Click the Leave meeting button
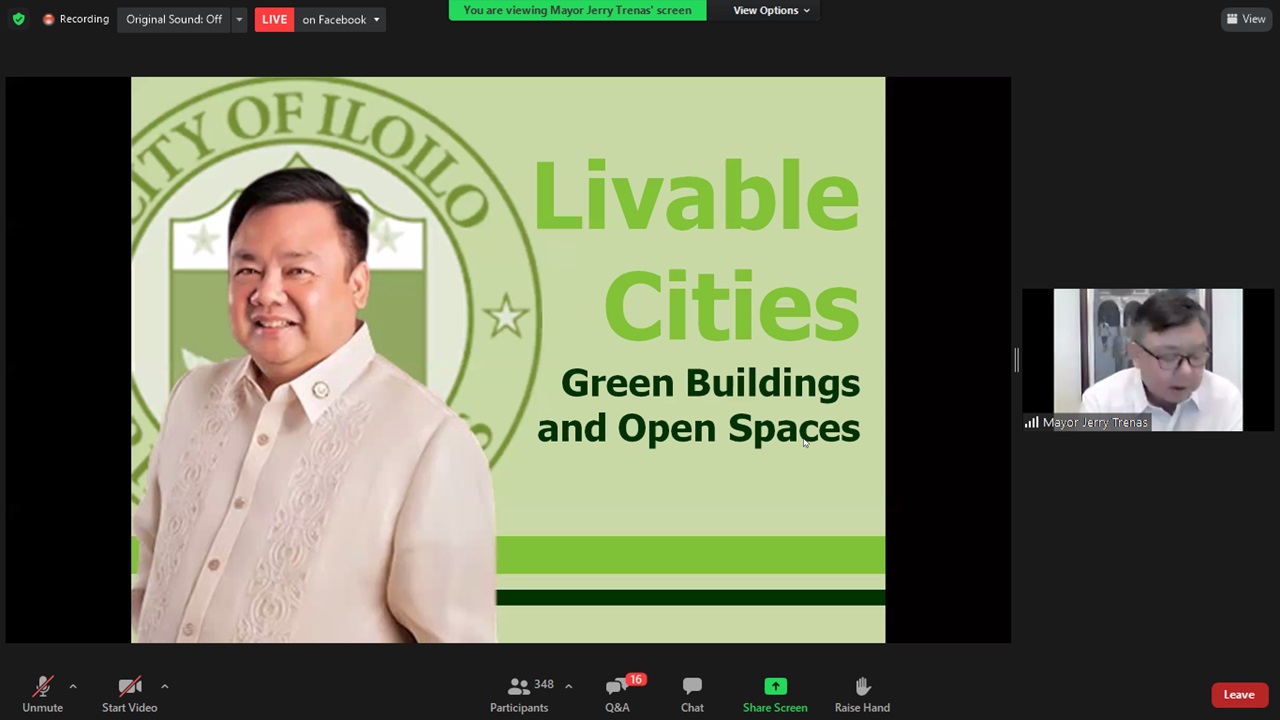Image resolution: width=1280 pixels, height=720 pixels. 1238,695
